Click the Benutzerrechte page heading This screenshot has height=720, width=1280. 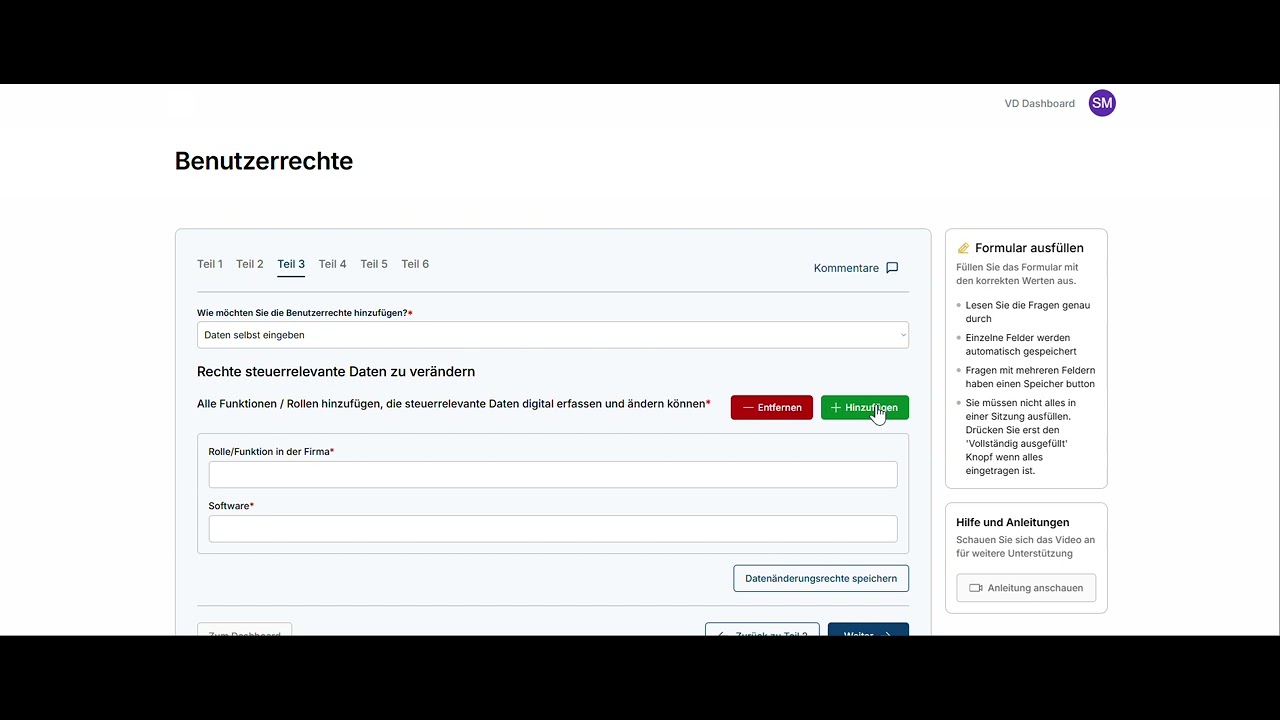pos(264,161)
